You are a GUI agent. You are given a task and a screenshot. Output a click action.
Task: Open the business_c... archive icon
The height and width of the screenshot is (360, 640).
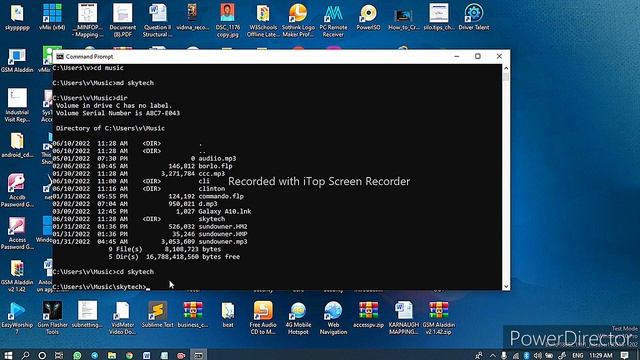click(x=193, y=315)
